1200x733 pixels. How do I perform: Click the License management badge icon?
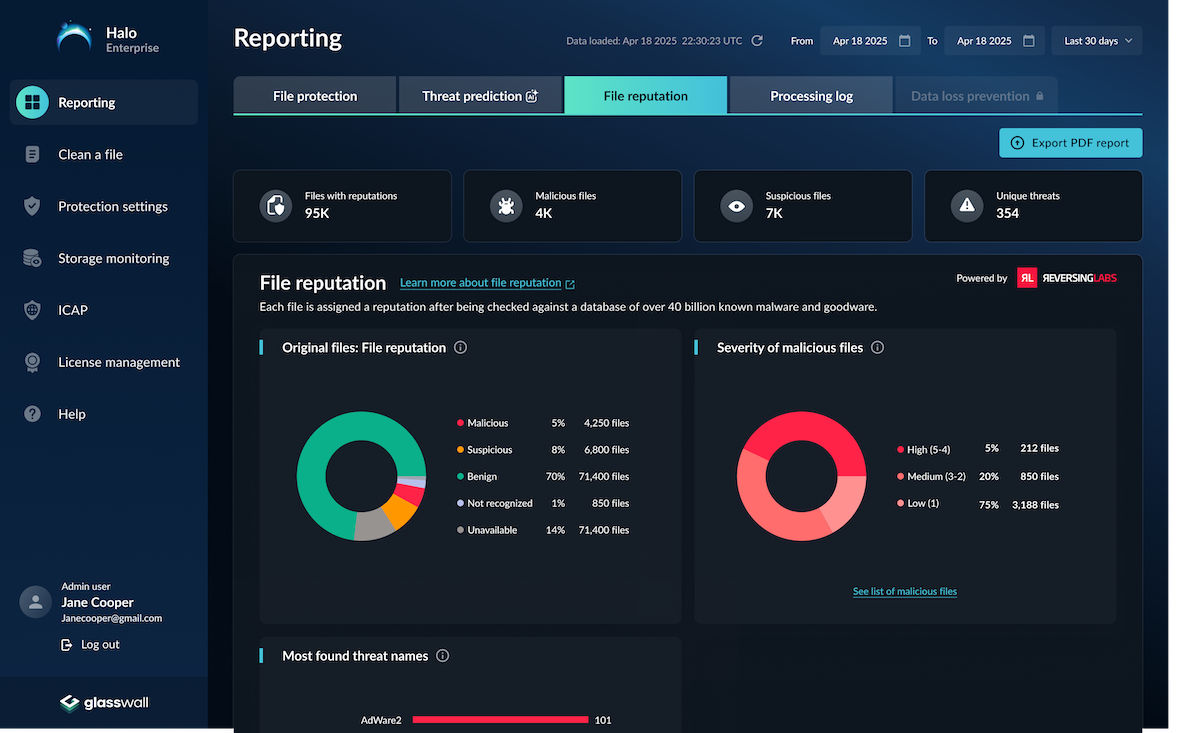[33, 362]
